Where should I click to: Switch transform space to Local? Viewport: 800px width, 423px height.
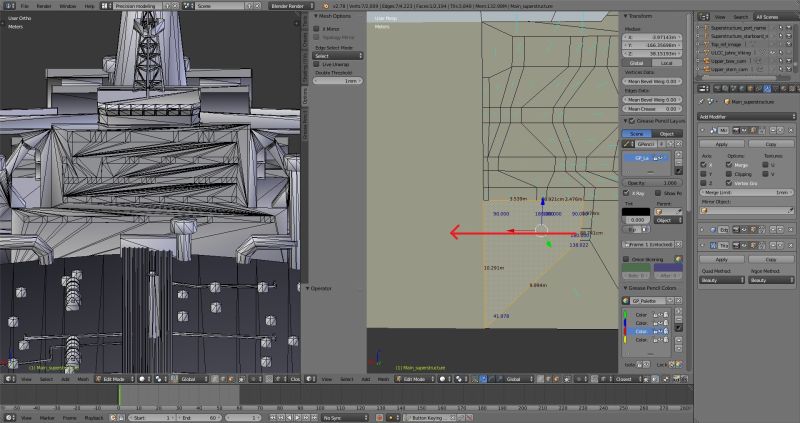click(667, 63)
